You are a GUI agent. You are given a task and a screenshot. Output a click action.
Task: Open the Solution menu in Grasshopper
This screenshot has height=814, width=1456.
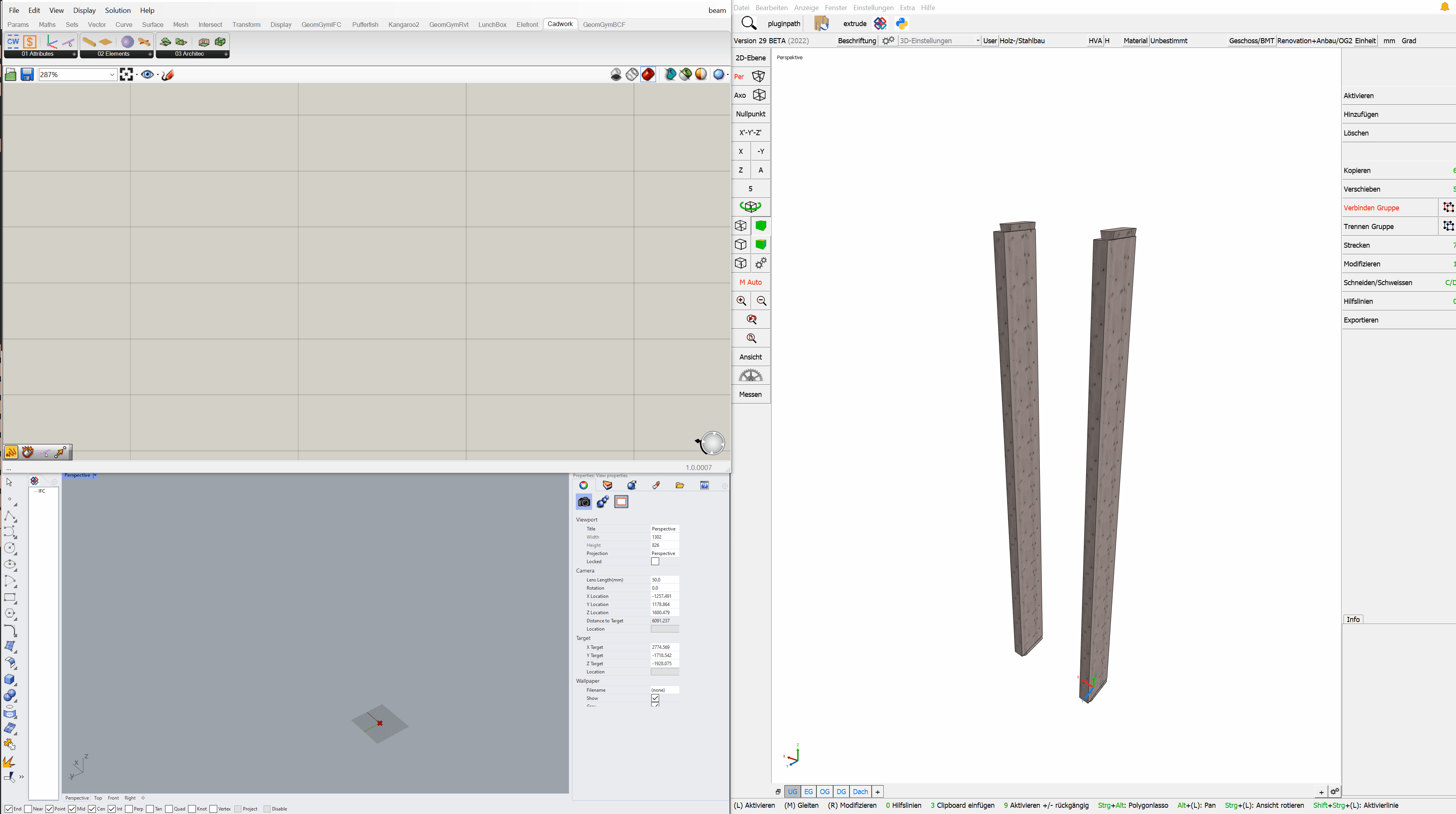click(118, 10)
